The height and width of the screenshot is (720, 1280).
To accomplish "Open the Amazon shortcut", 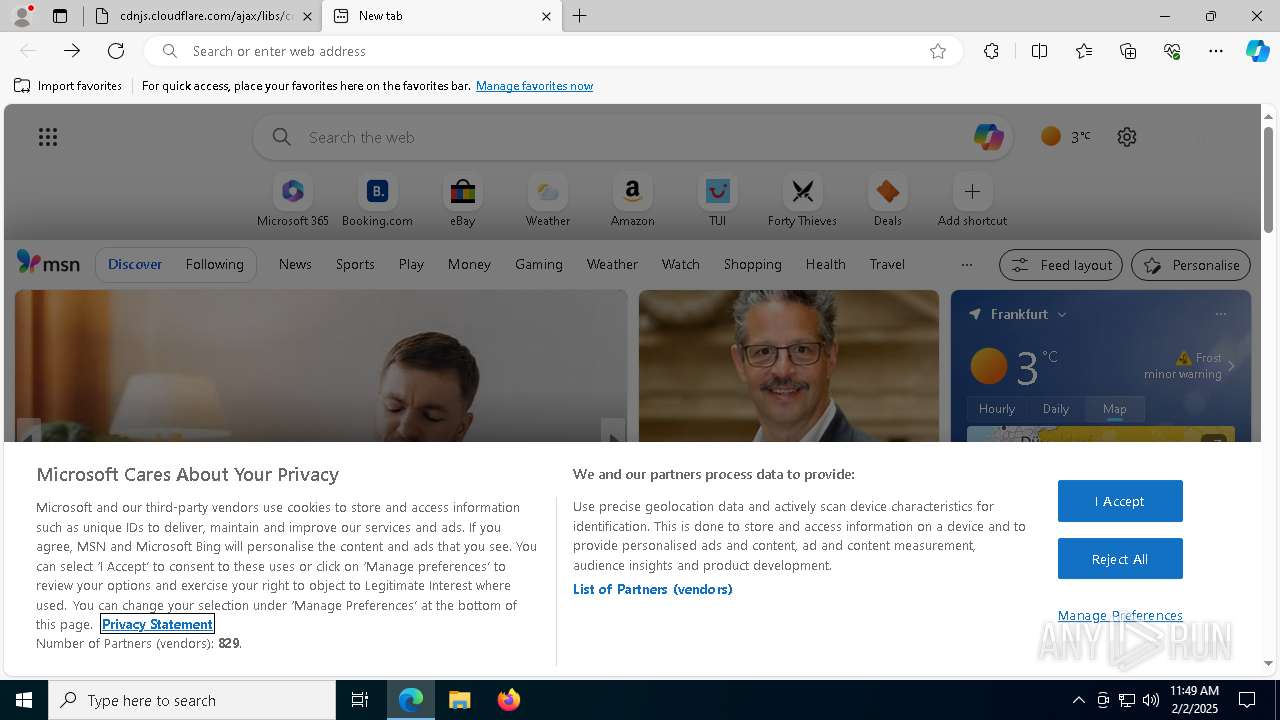I will click(632, 201).
